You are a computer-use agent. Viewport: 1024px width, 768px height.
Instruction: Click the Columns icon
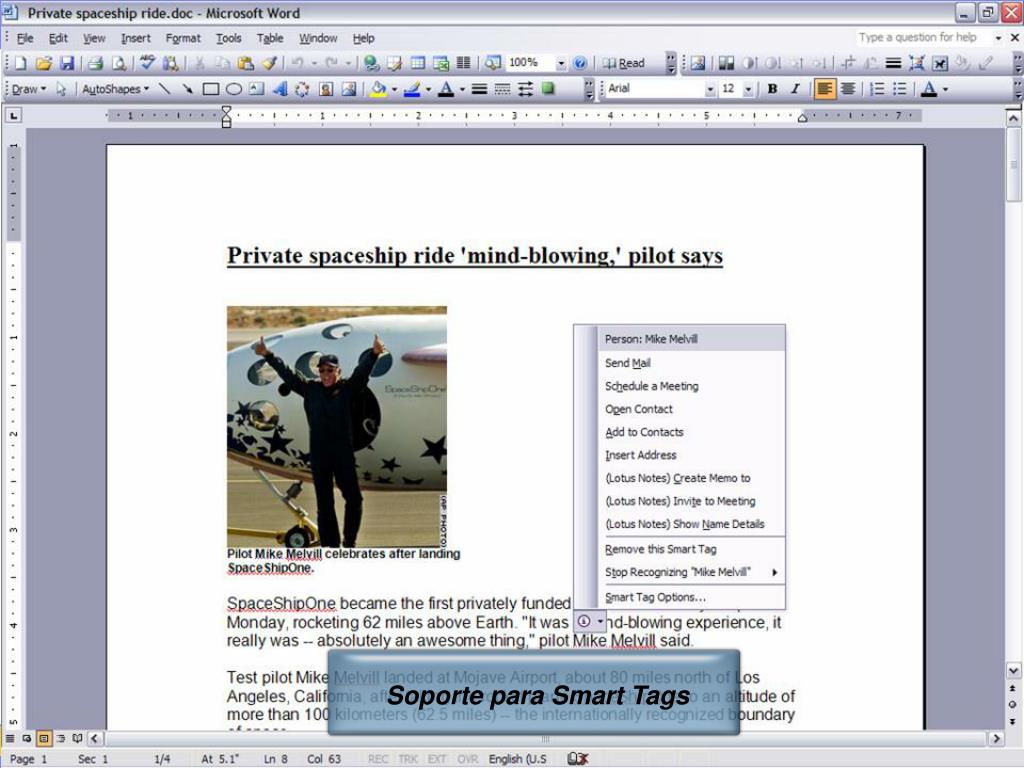464,63
